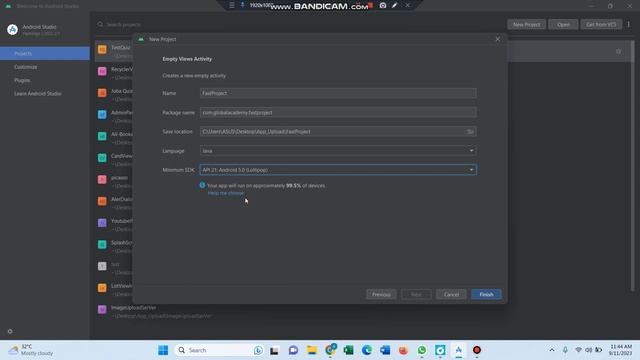
Task: Select the Youtube project row
Action: (x=116, y=224)
